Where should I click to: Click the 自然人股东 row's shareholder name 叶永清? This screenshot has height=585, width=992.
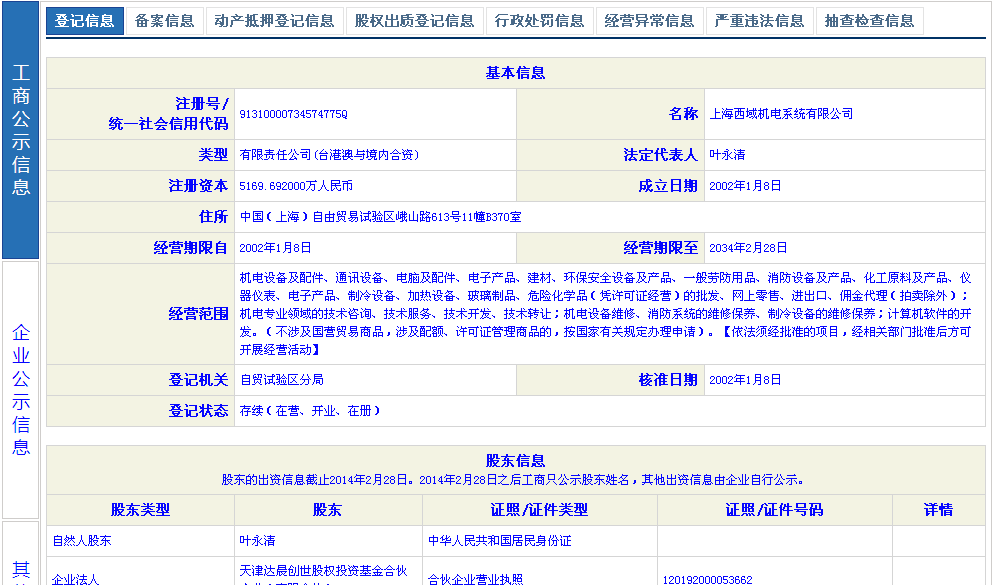[257, 541]
